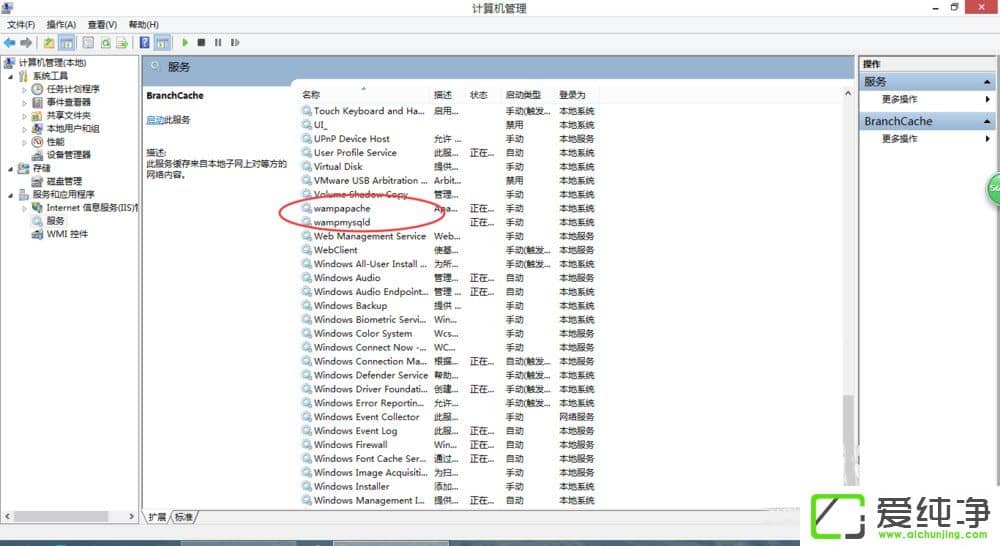Select the wampapache service row
The height and width of the screenshot is (546, 1000).
point(448,209)
